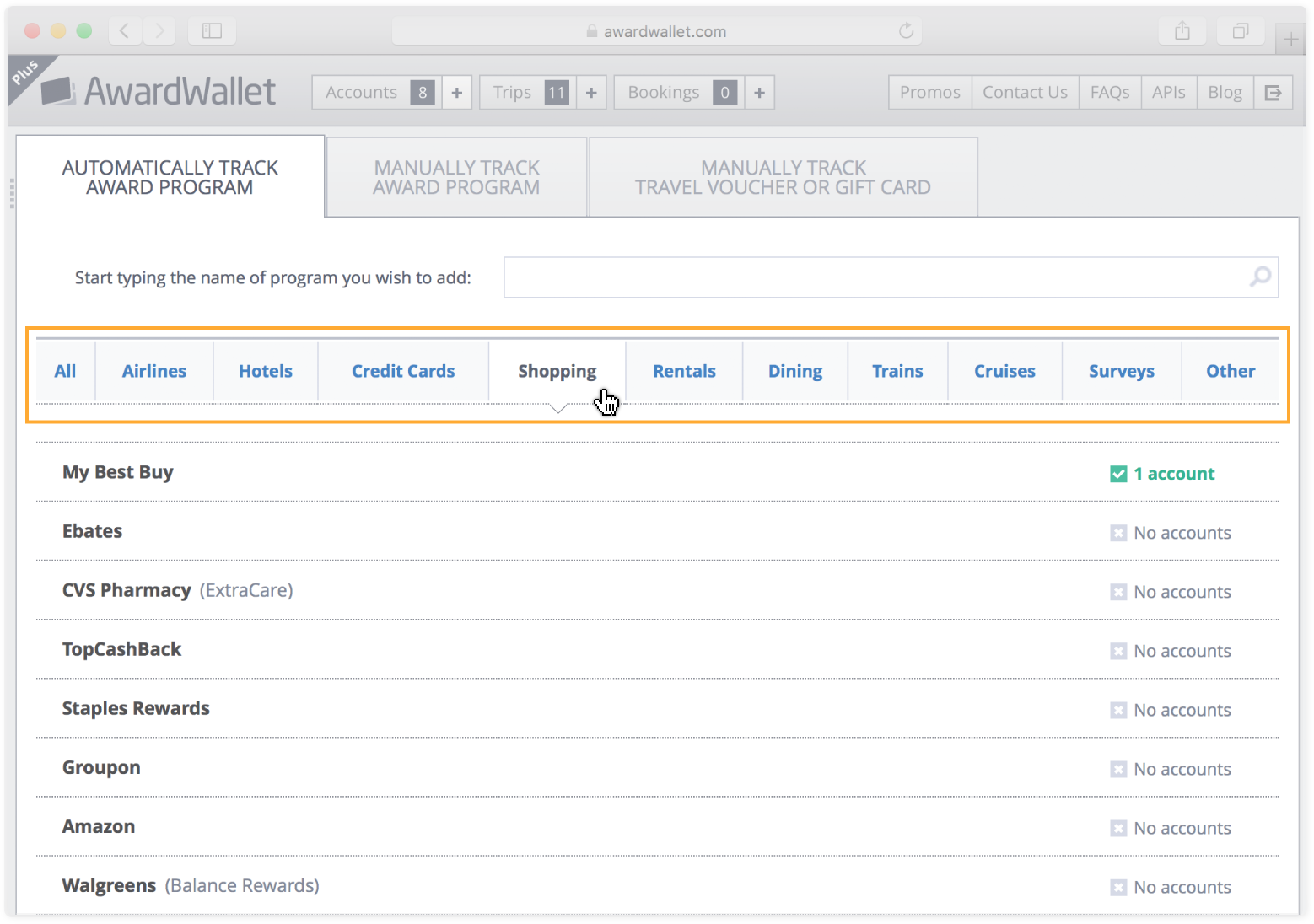Click the x icon for Staples Rewards
The image size is (1314, 924).
pyautogui.click(x=1118, y=710)
